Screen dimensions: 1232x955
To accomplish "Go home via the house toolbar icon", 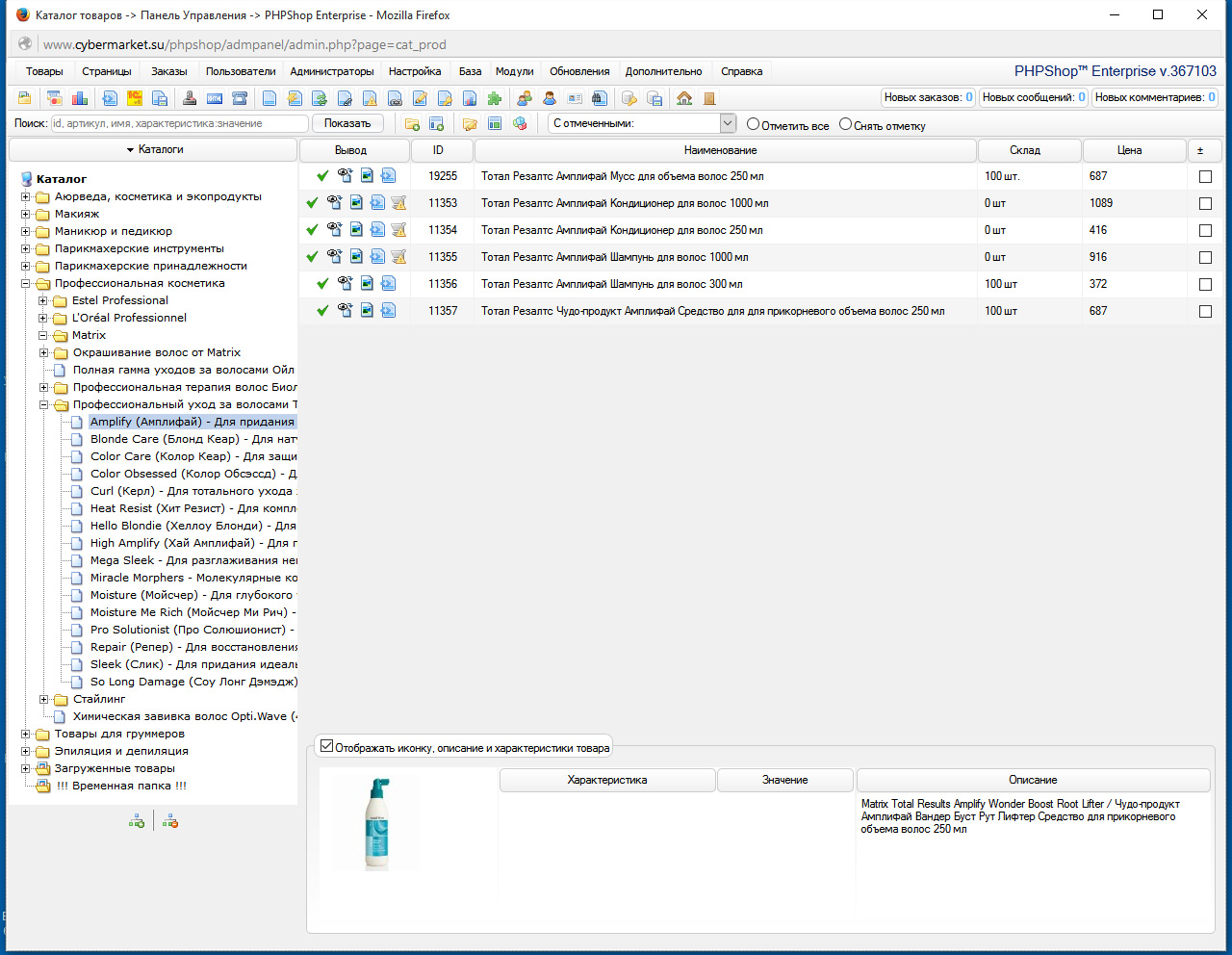I will [x=684, y=98].
